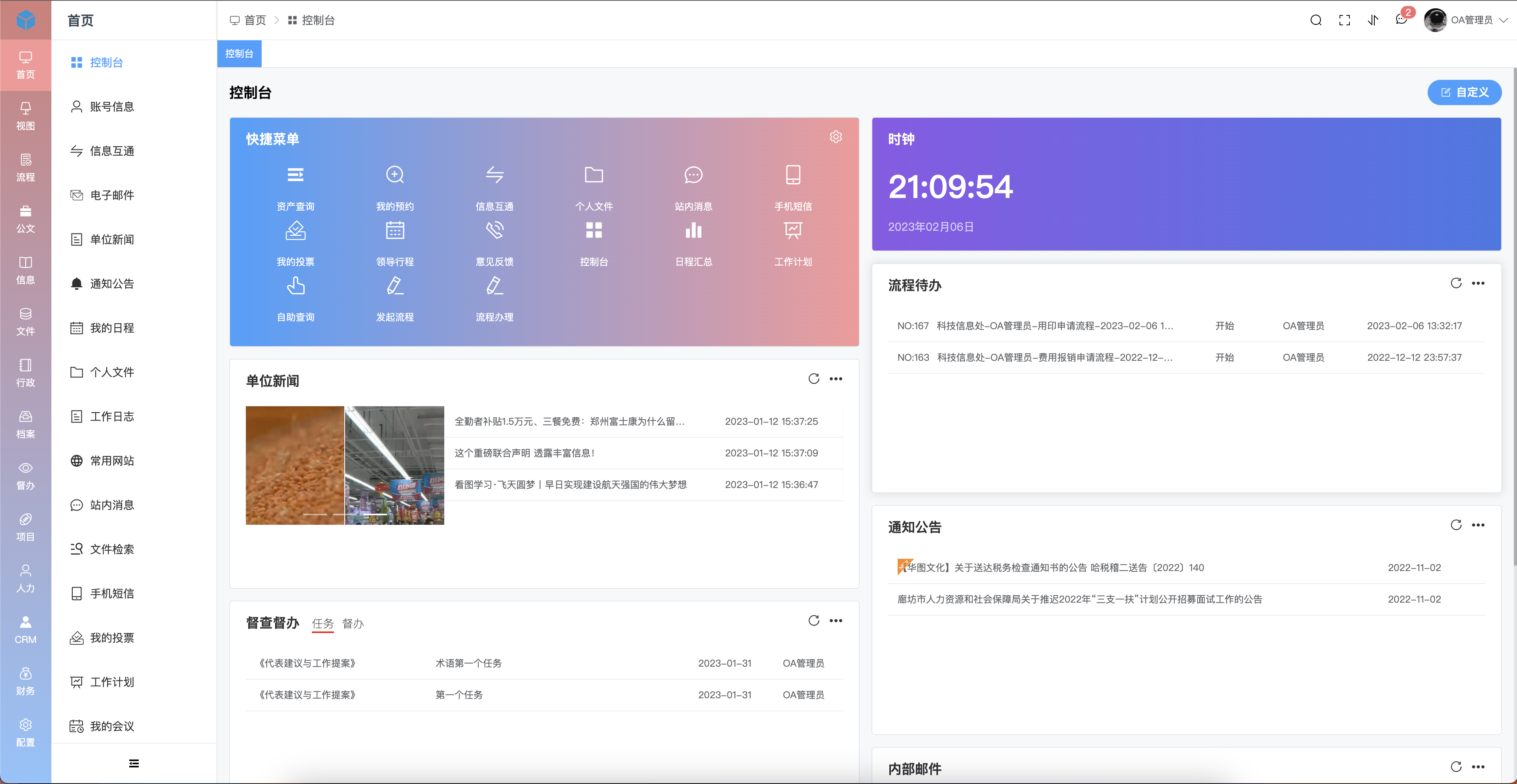The height and width of the screenshot is (784, 1517).
Task: Open 账号信息 in the sidebar menu
Action: 134,107
